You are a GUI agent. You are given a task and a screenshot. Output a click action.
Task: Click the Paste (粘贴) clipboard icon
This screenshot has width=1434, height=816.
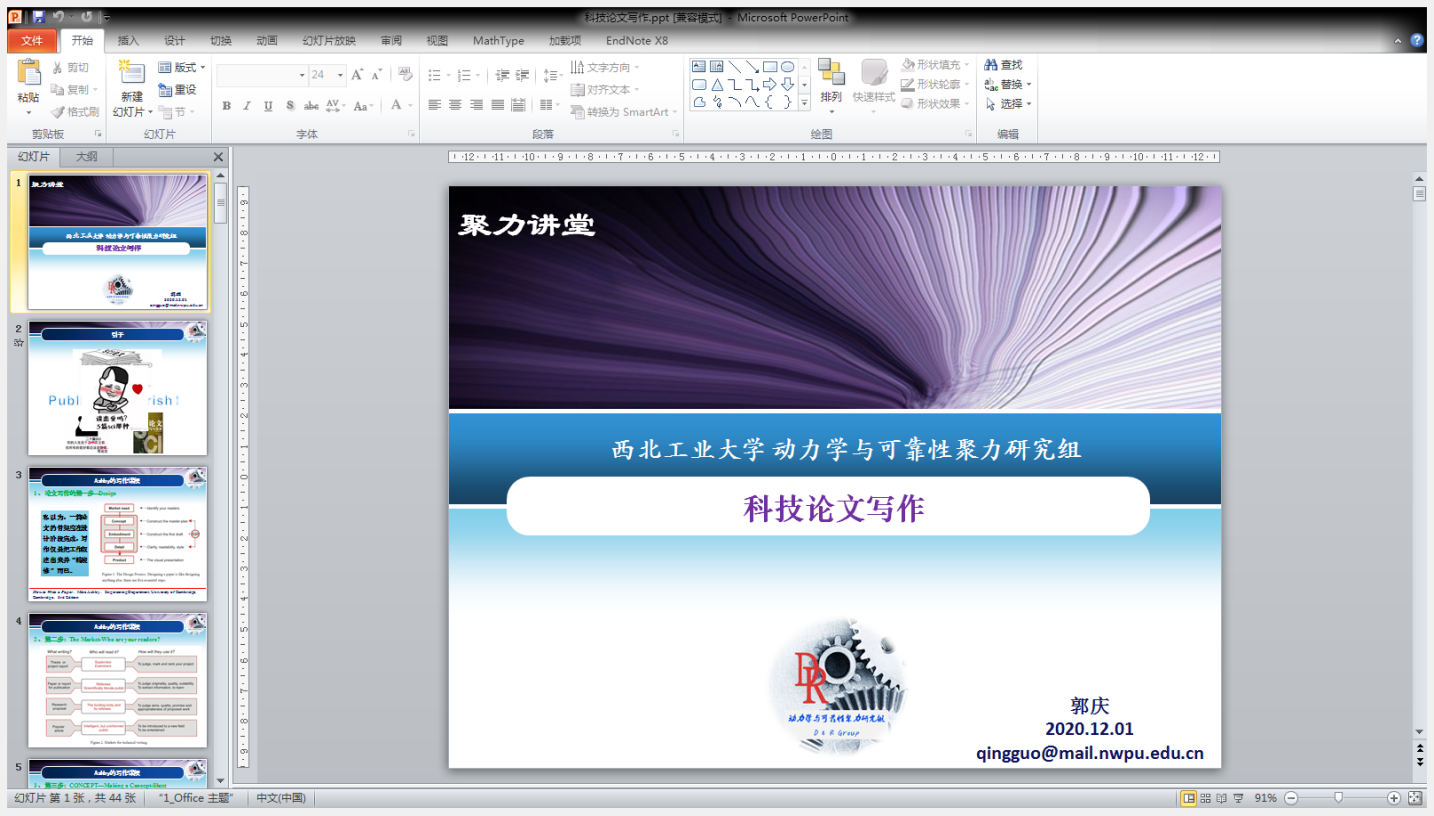coord(28,73)
